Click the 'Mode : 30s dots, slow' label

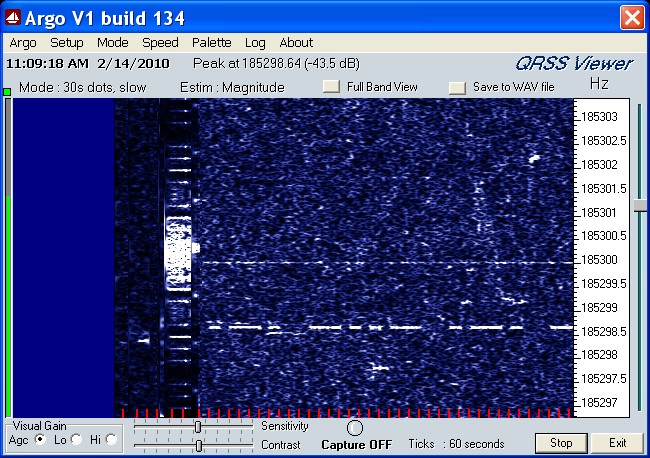pyautogui.click(x=82, y=87)
